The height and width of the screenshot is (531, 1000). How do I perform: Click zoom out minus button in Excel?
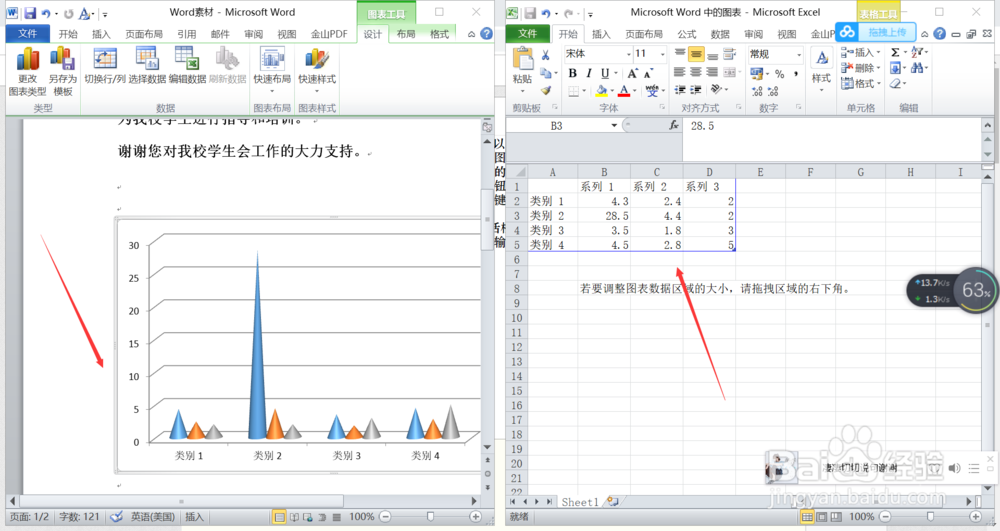coord(885,517)
